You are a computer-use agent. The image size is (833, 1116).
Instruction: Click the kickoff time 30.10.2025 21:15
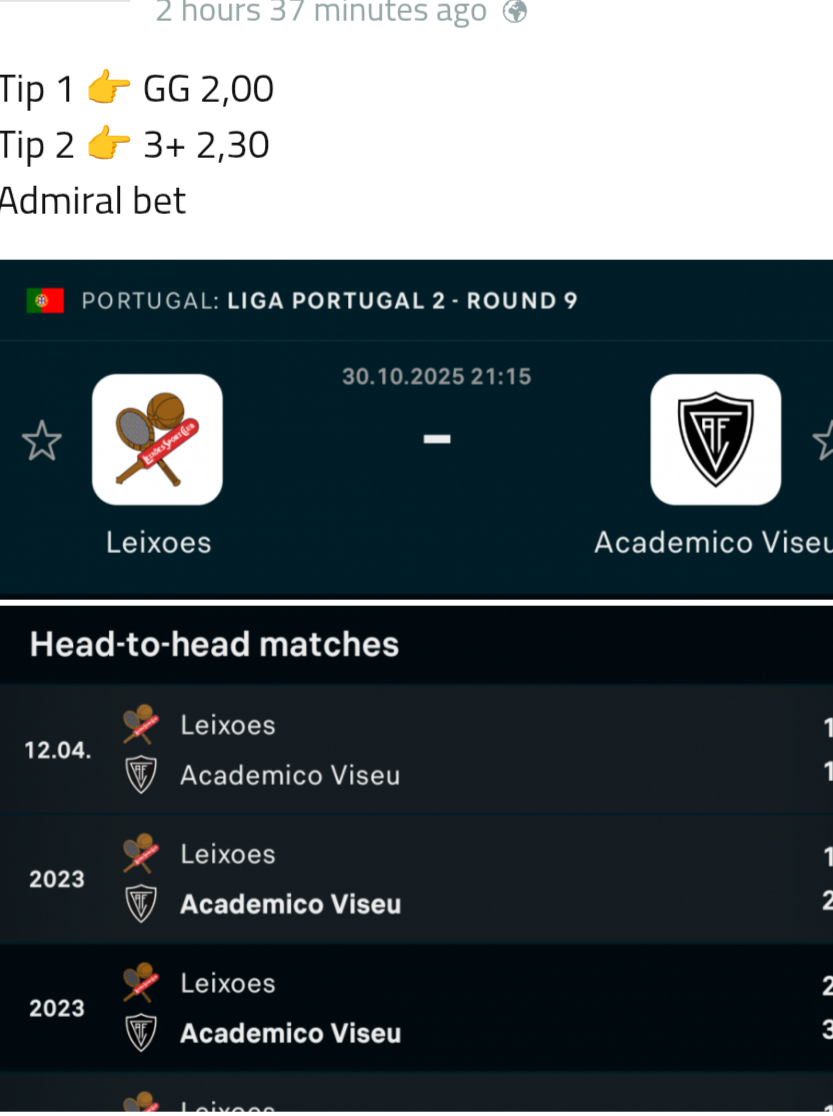(436, 377)
